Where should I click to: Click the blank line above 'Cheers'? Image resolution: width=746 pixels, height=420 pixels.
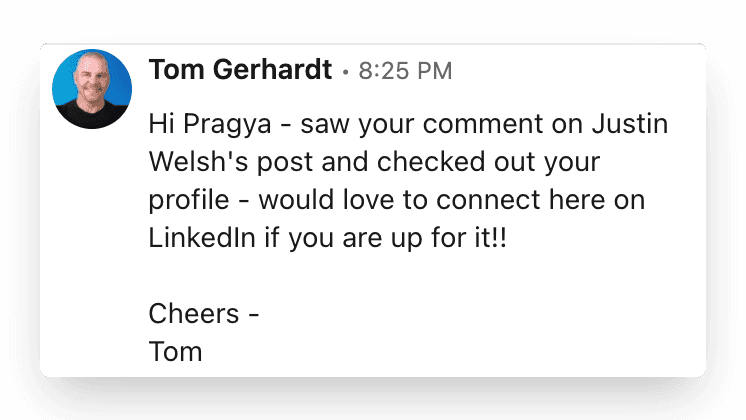click(409, 276)
